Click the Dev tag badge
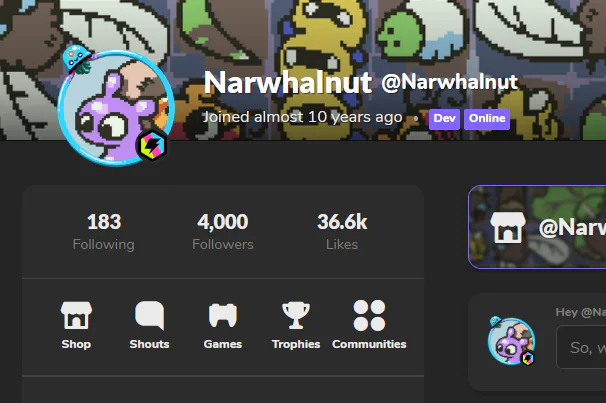Viewport: 606px width, 403px height. click(444, 119)
